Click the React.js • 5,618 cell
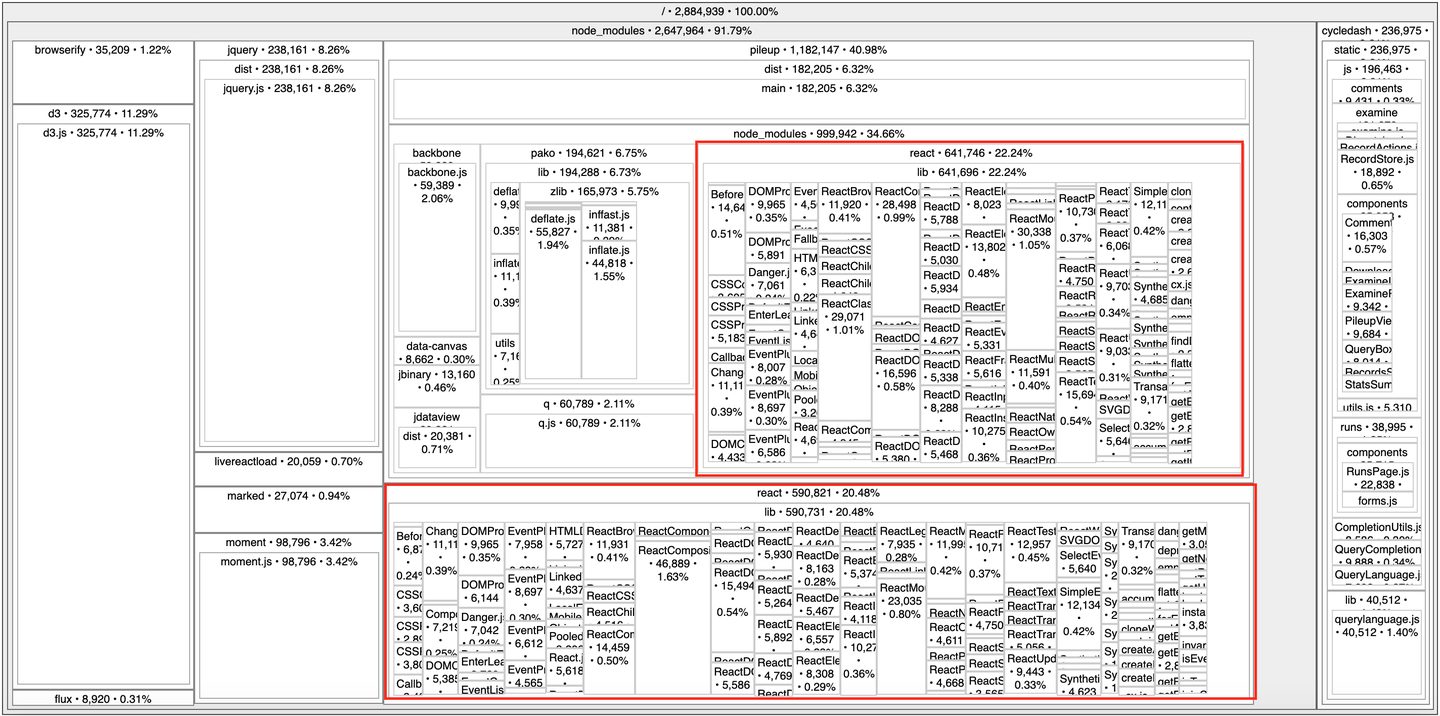Screen dimensions: 1440x716 pos(565,671)
